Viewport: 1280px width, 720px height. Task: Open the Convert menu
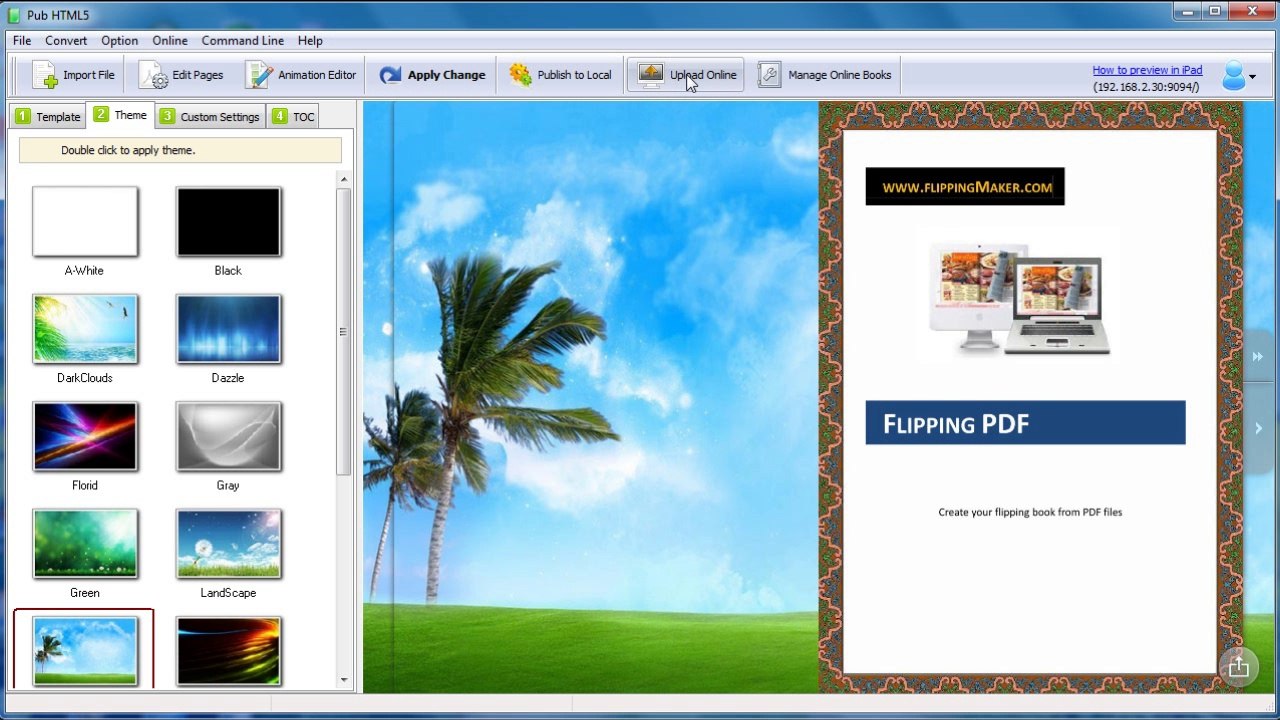point(66,41)
